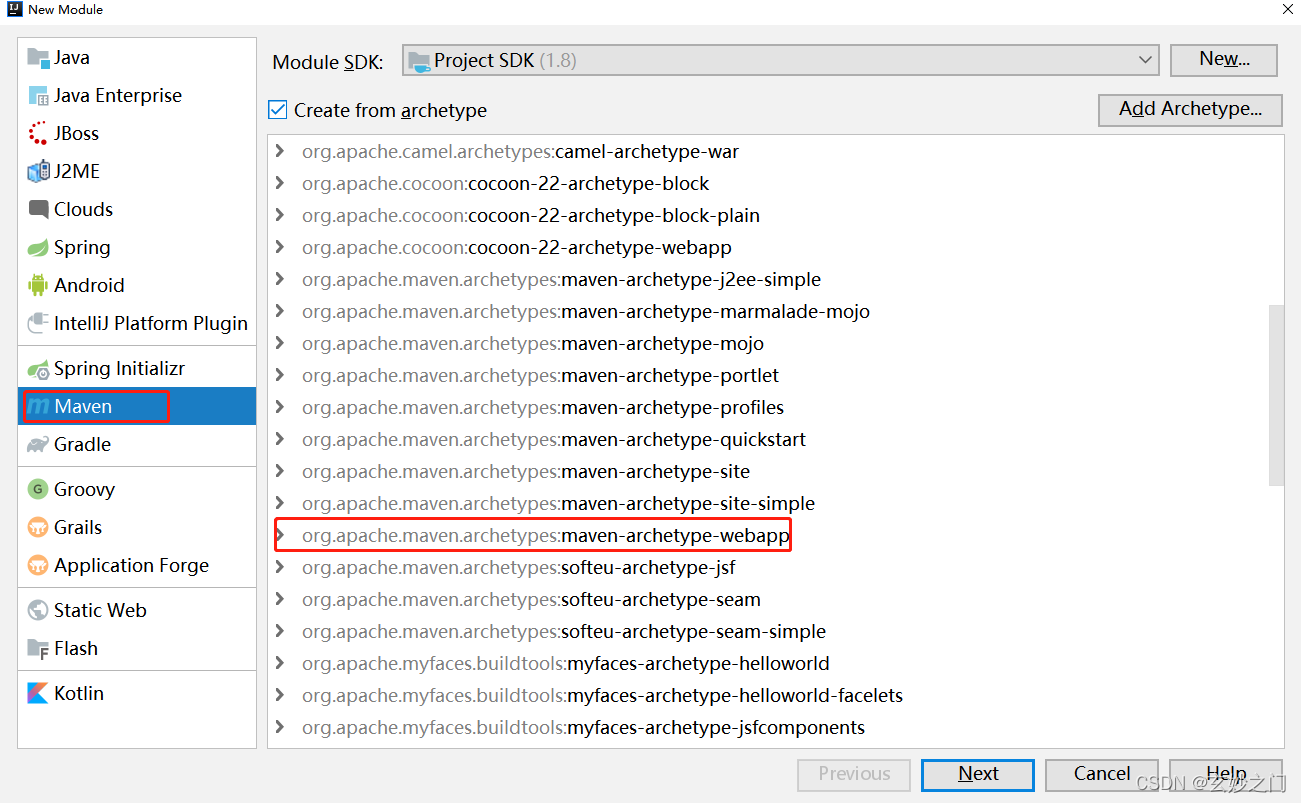Viewport: 1301px width, 803px height.
Task: Choose the JBoss red dots icon
Action: coord(39,134)
